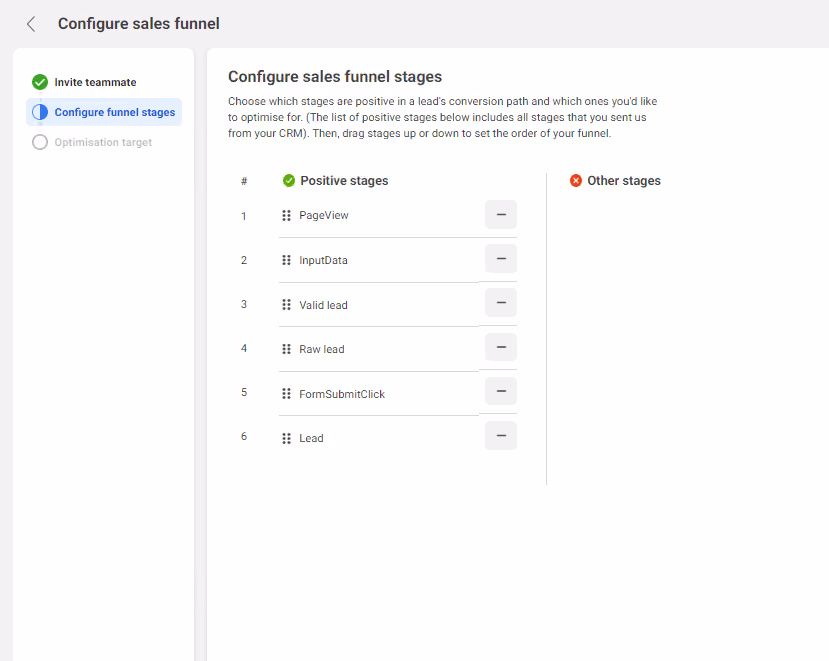This screenshot has width=829, height=661.
Task: Grab the drag handle for FormSubmitClick
Action: pos(286,393)
